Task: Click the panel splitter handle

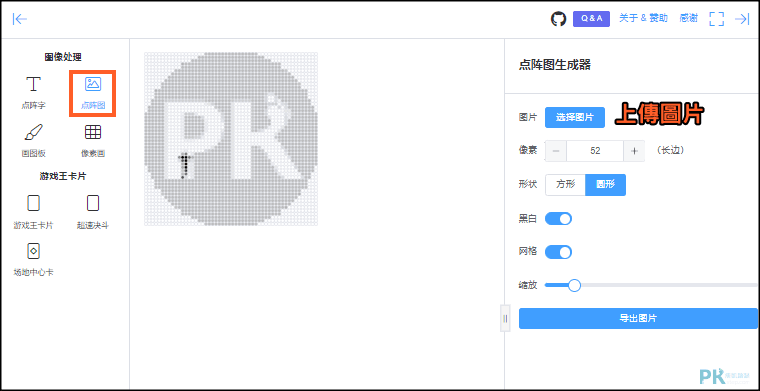Action: coord(505,318)
